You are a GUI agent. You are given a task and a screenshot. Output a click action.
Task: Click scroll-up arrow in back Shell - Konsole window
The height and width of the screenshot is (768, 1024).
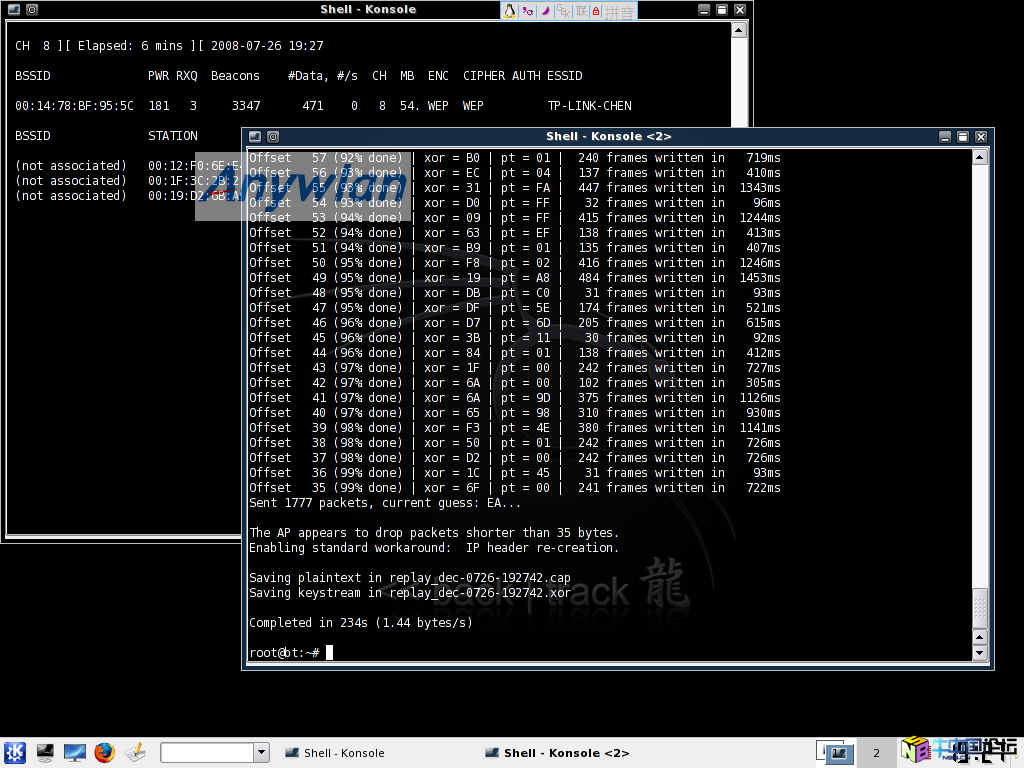tap(739, 31)
